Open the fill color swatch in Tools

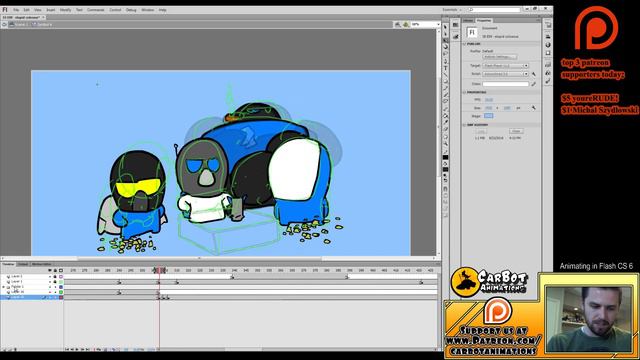[445, 169]
